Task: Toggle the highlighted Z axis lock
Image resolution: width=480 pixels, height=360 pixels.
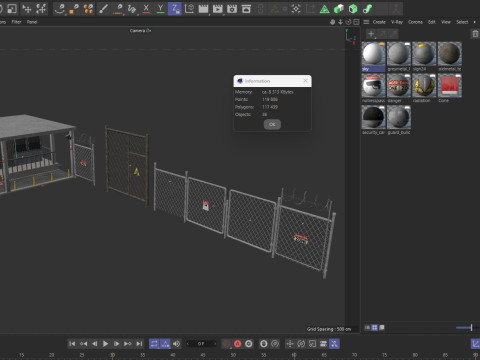Action: click(x=175, y=9)
